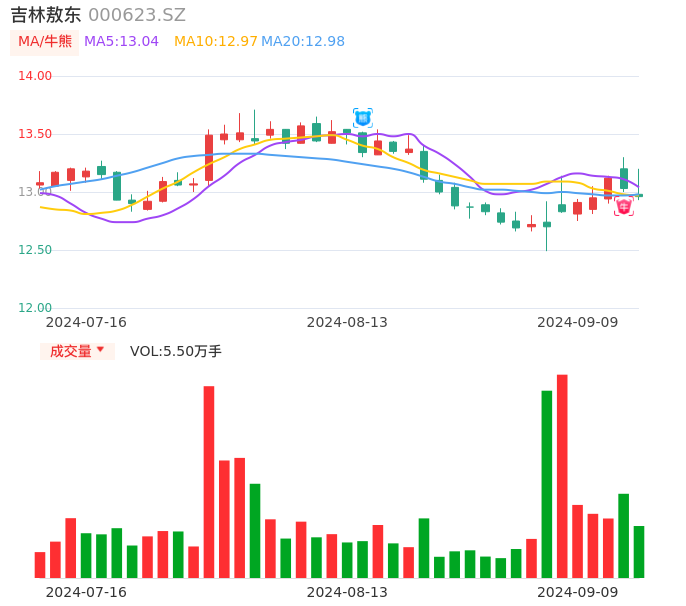This screenshot has height=606, width=686.
Task: Click the 2024-07-16 date under price chart
Action: pos(86,322)
